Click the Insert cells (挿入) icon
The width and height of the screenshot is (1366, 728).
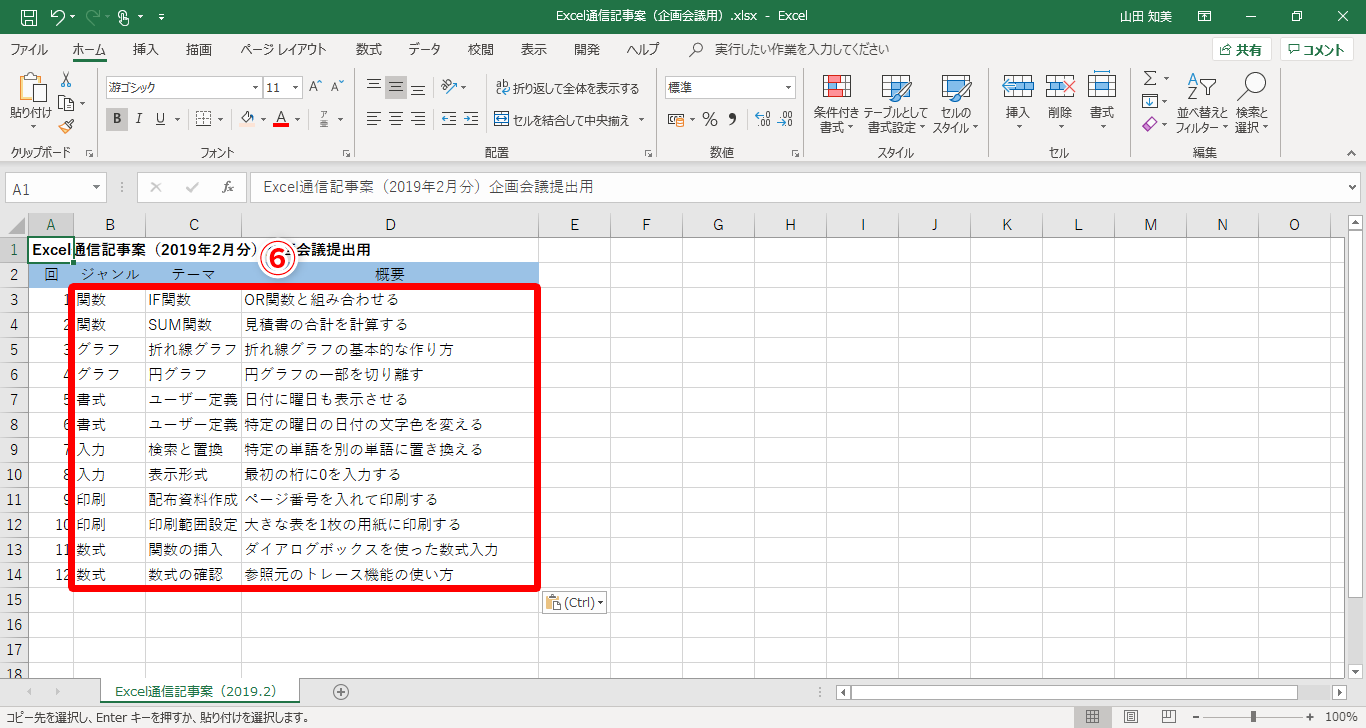1017,87
